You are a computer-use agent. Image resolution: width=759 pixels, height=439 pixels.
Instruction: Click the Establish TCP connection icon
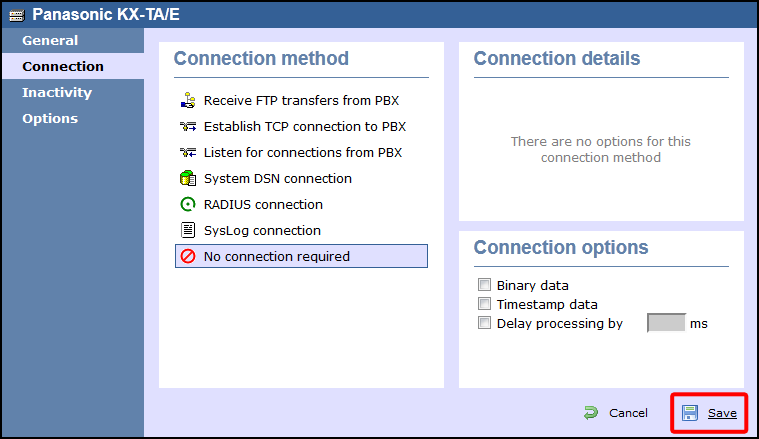pyautogui.click(x=187, y=127)
